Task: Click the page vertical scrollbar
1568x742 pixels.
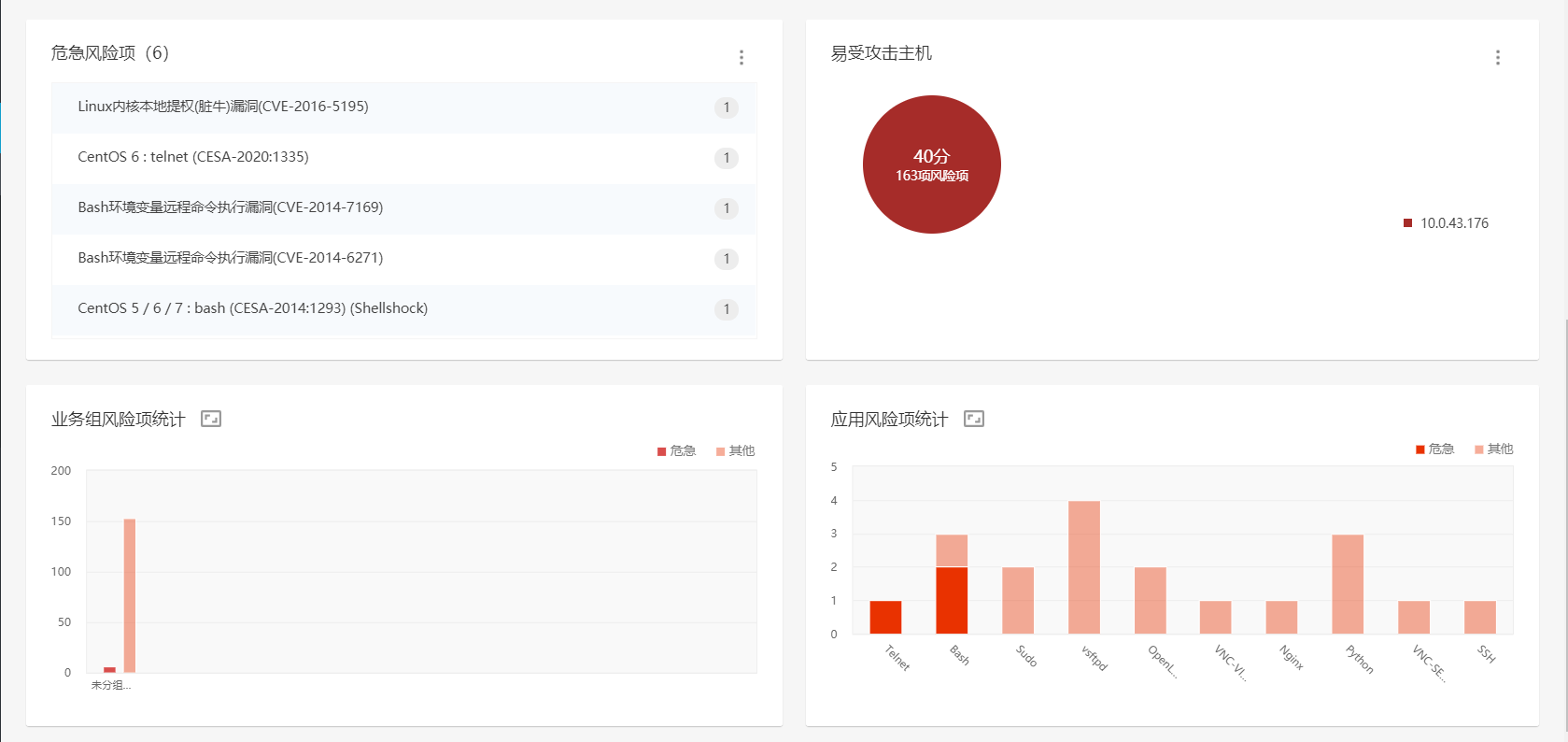Action: [1565, 523]
